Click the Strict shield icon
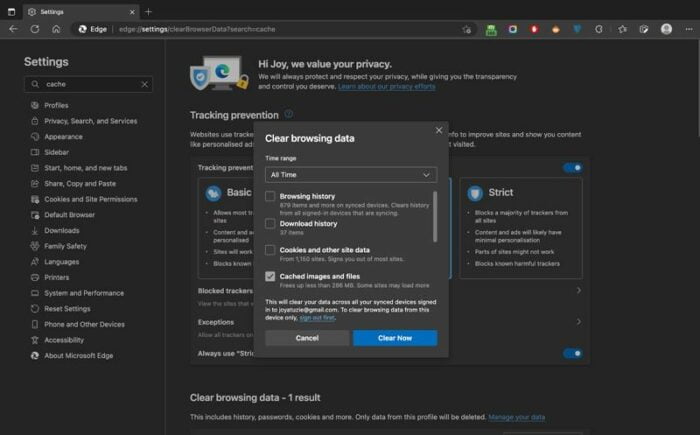 [475, 193]
